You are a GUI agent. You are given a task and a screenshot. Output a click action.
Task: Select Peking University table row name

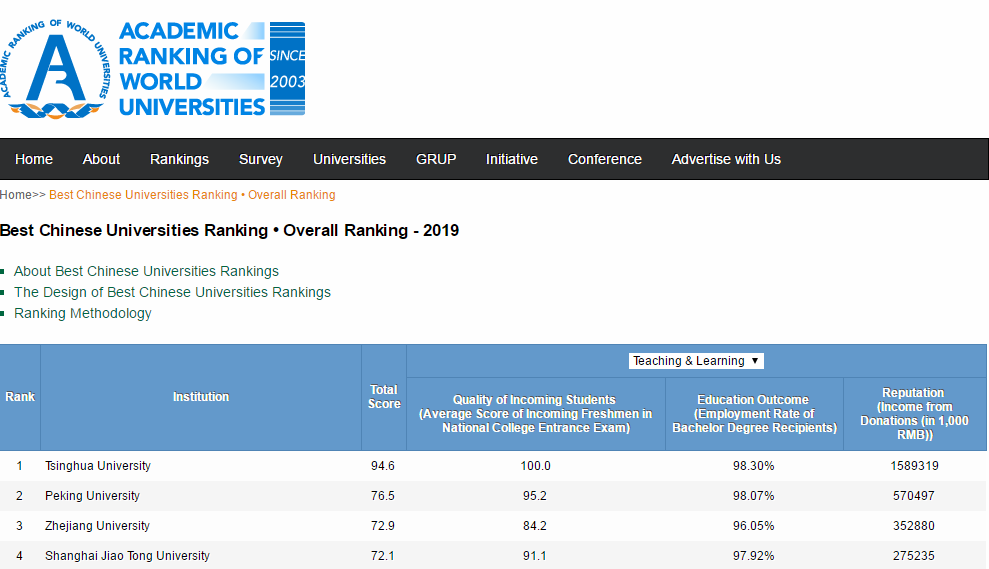(x=92, y=496)
